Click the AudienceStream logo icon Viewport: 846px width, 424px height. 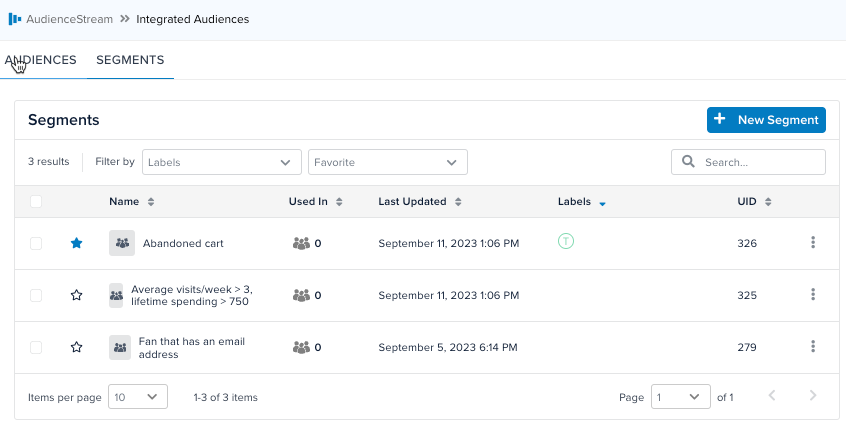click(14, 19)
